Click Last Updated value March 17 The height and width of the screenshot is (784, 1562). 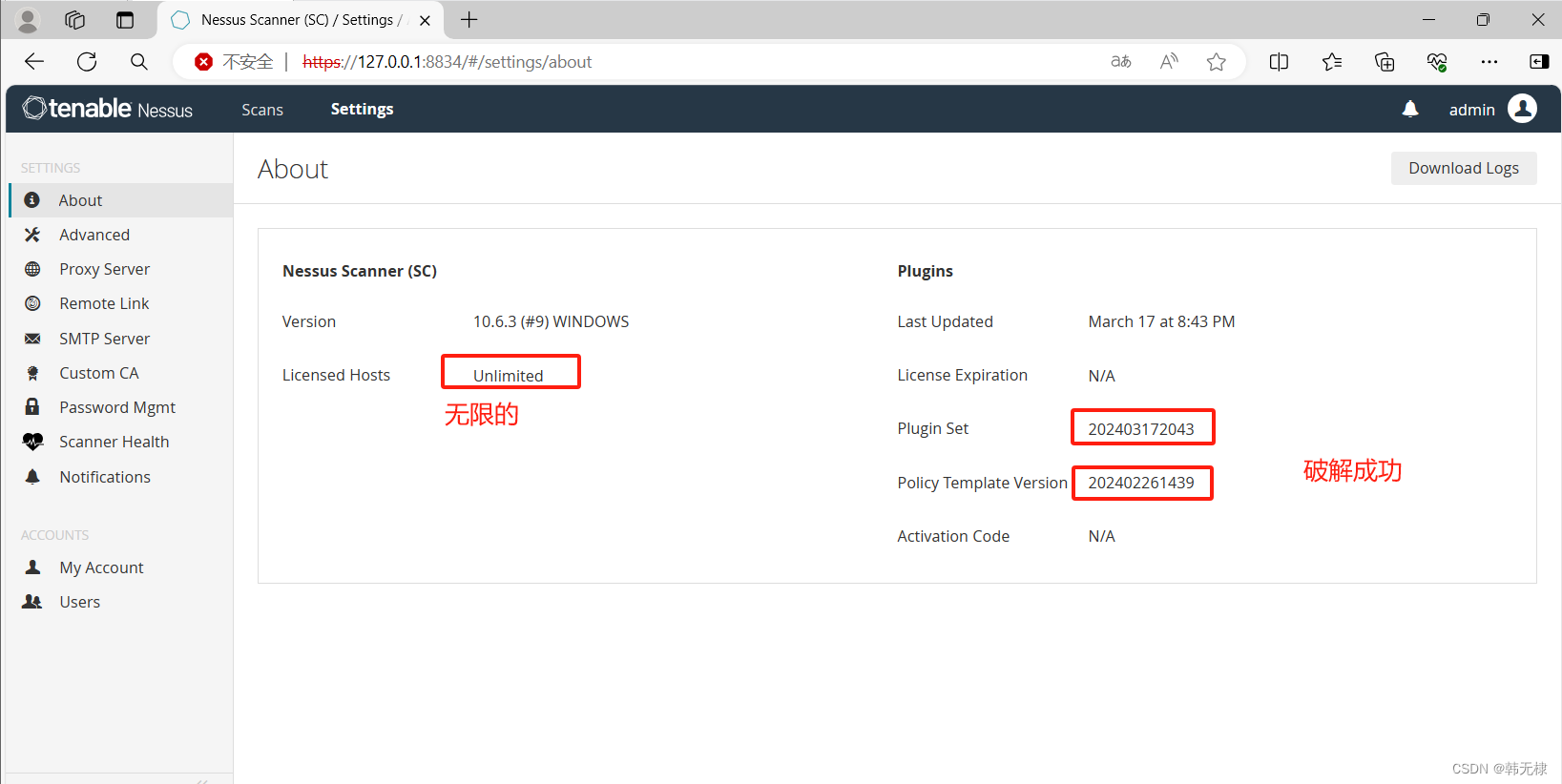point(1161,321)
